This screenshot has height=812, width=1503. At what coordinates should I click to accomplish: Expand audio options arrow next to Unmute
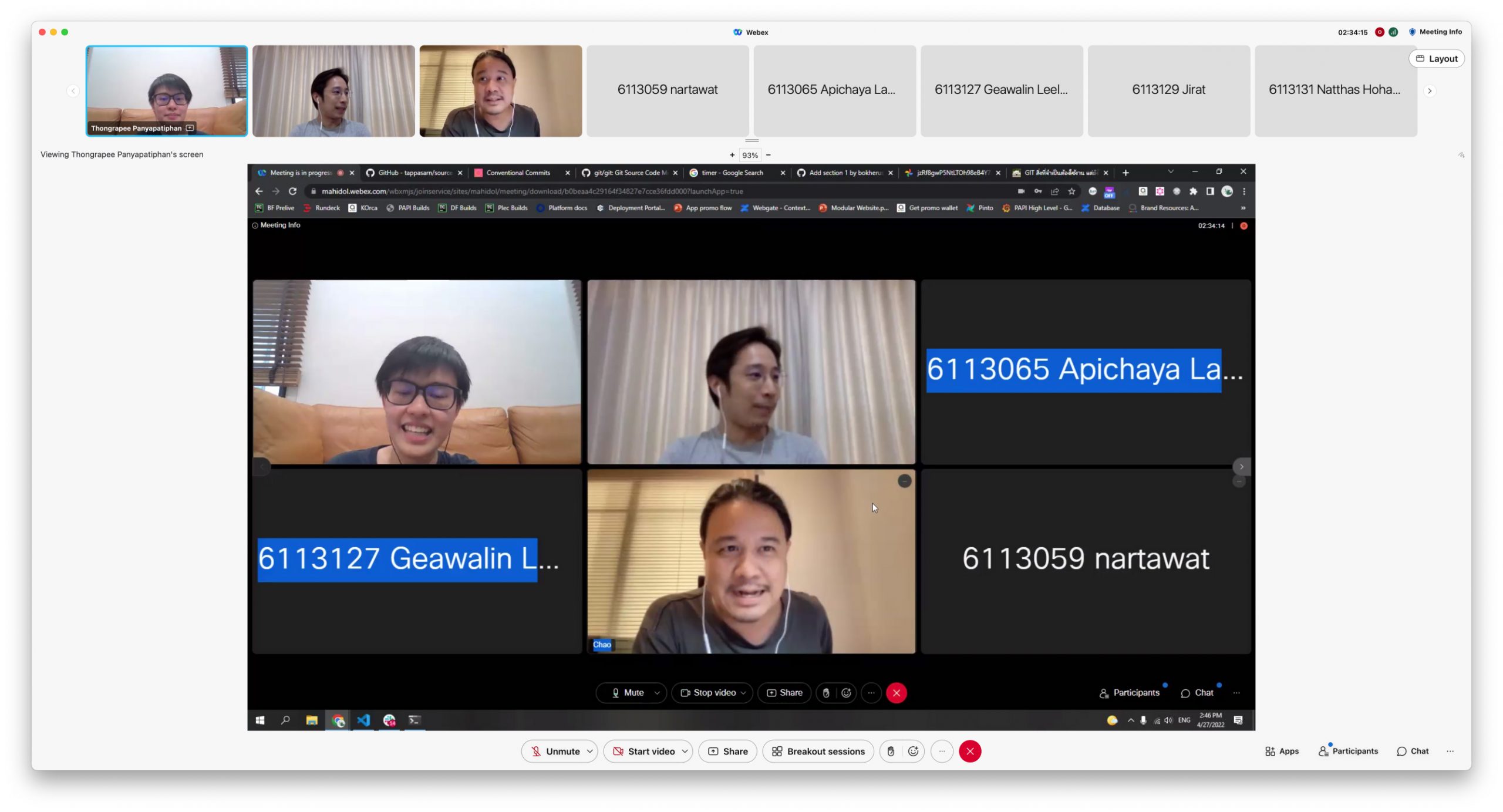[x=589, y=751]
